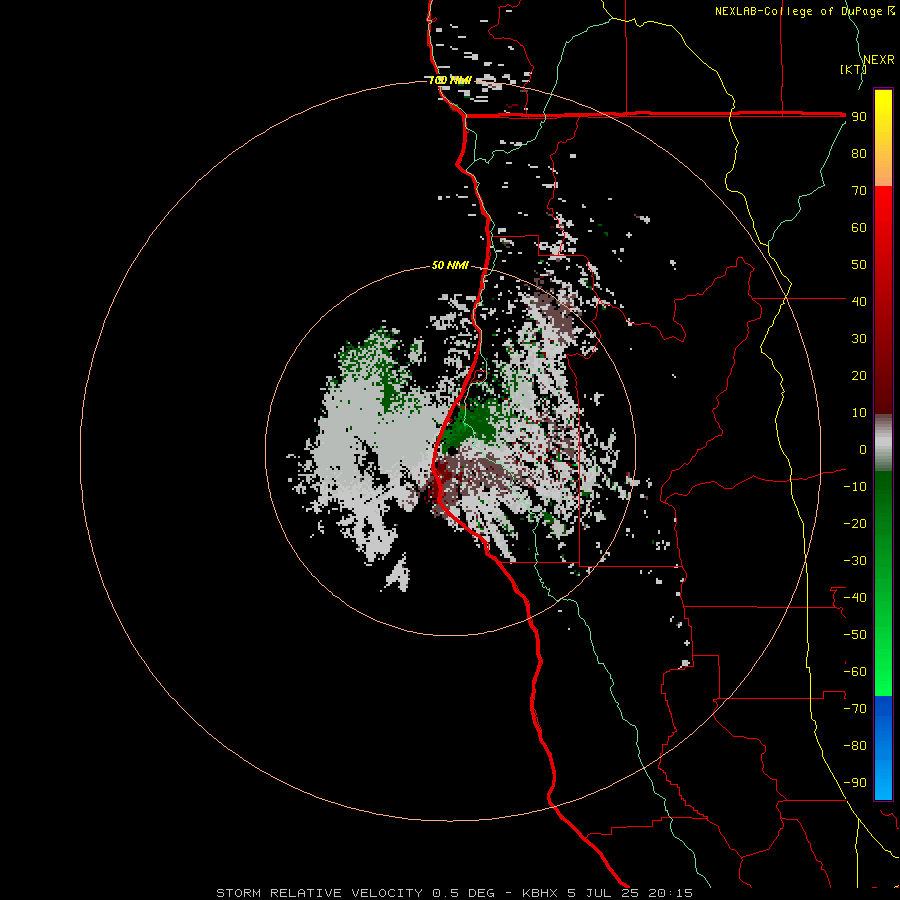Viewport: 900px width, 900px height.
Task: Pick the yellow-orange top segment of the color bar
Action: [x=883, y=138]
